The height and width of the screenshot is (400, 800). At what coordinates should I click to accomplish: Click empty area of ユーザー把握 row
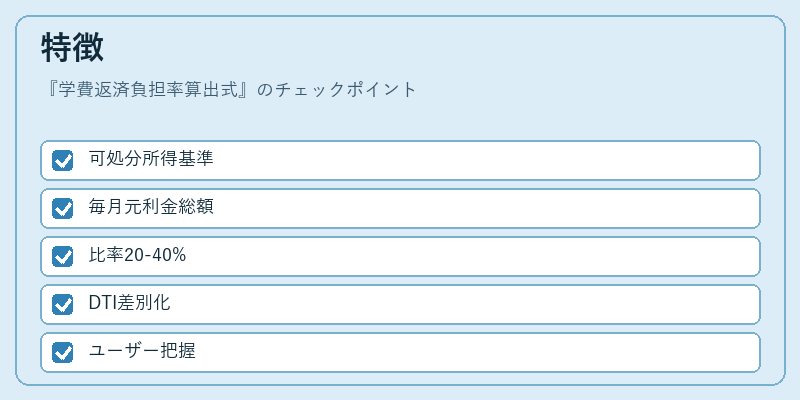point(485,352)
